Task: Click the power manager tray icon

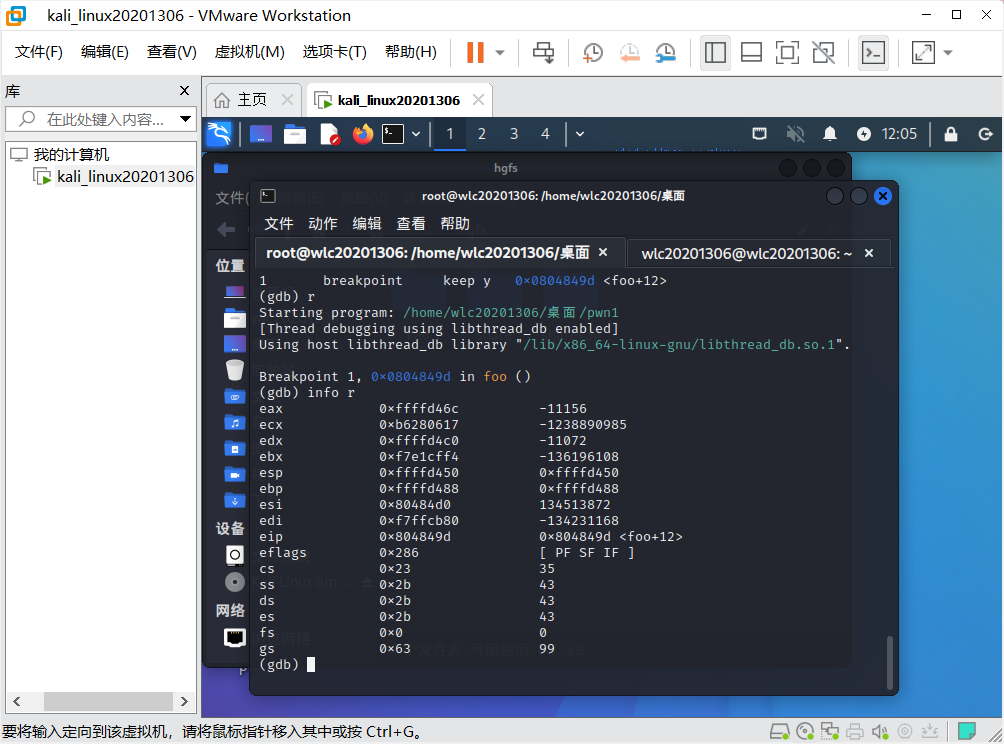Action: click(864, 134)
